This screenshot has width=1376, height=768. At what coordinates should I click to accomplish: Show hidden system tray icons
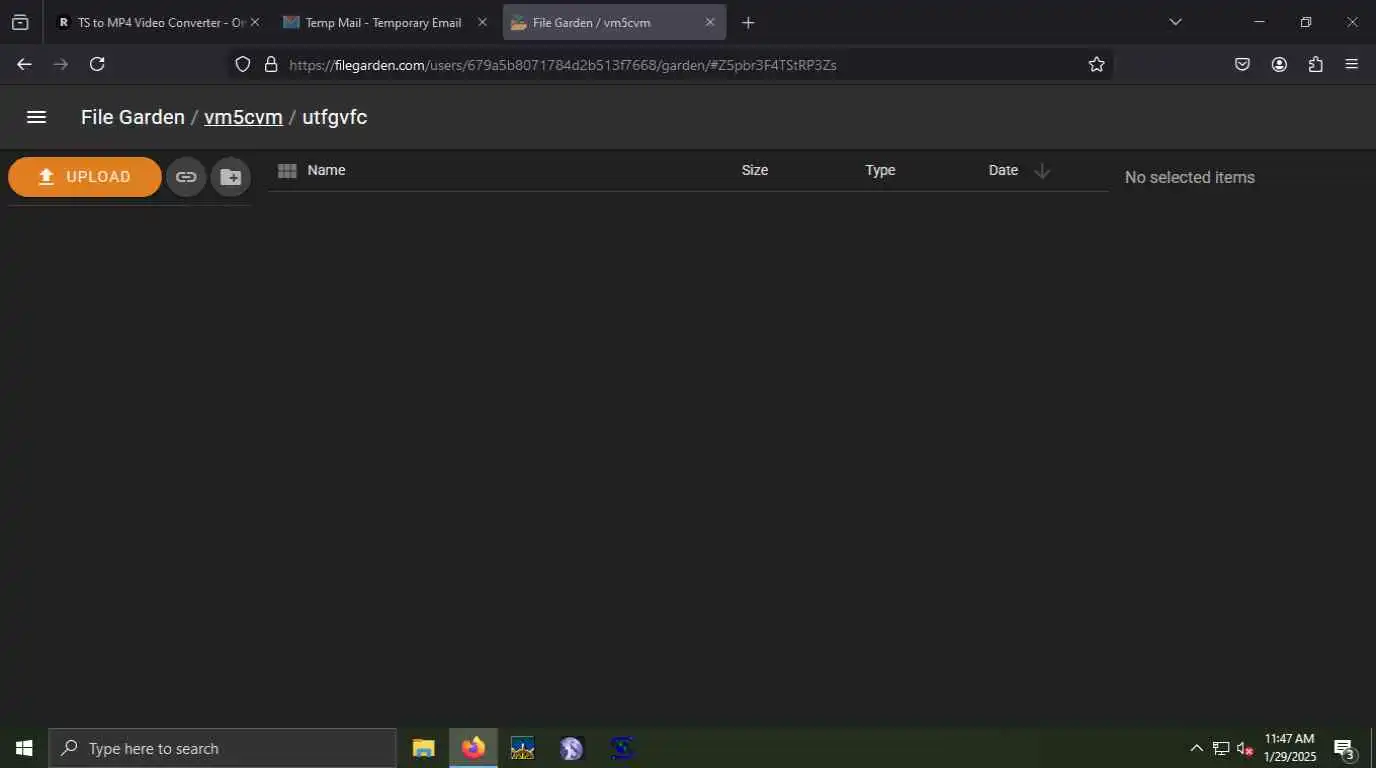pos(1196,748)
